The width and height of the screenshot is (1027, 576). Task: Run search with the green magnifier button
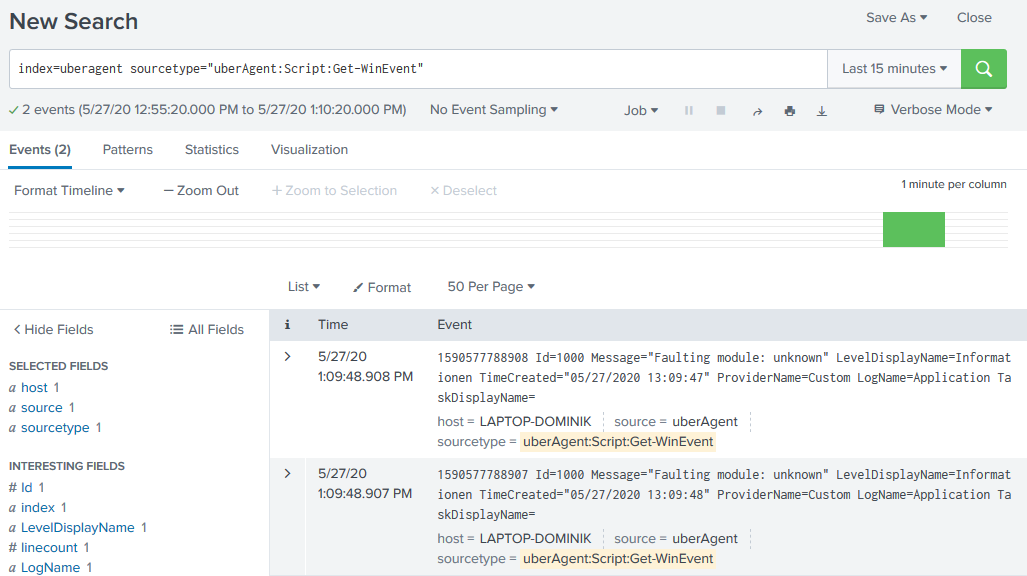pyautogui.click(x=983, y=69)
